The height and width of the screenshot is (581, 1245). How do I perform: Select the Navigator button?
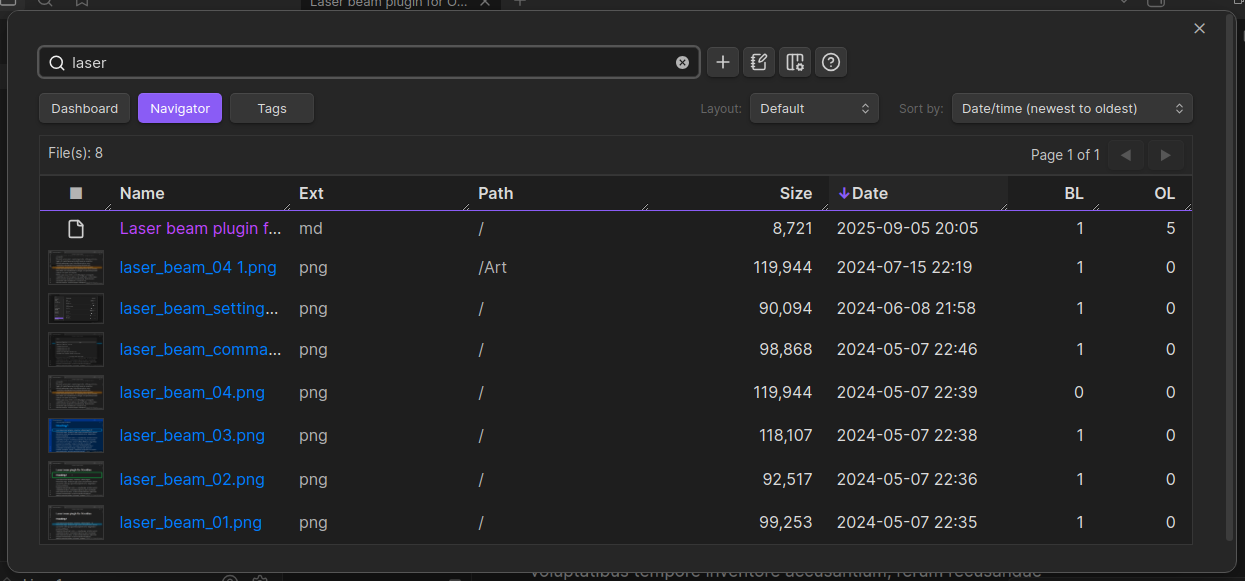tap(179, 108)
